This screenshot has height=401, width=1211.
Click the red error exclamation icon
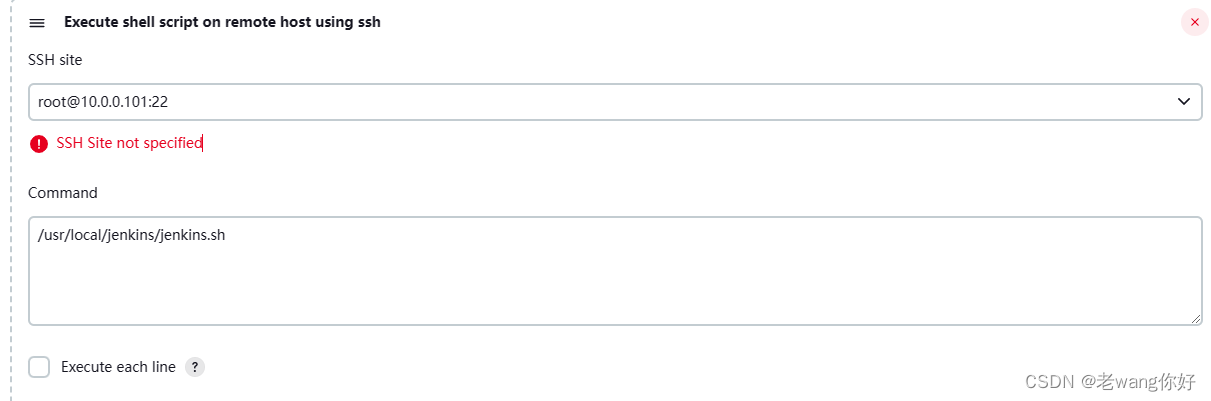[39, 144]
